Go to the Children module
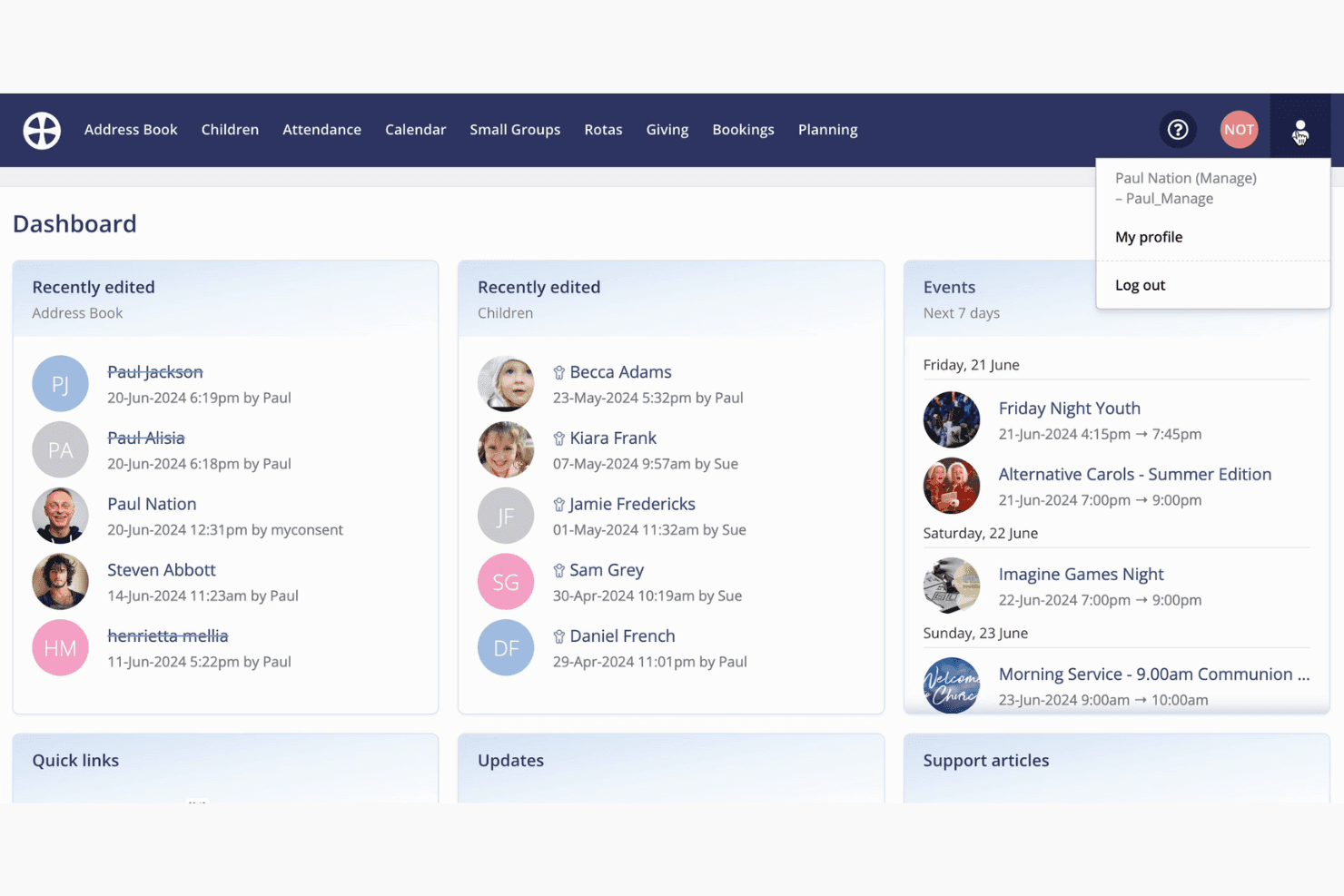 click(x=230, y=130)
